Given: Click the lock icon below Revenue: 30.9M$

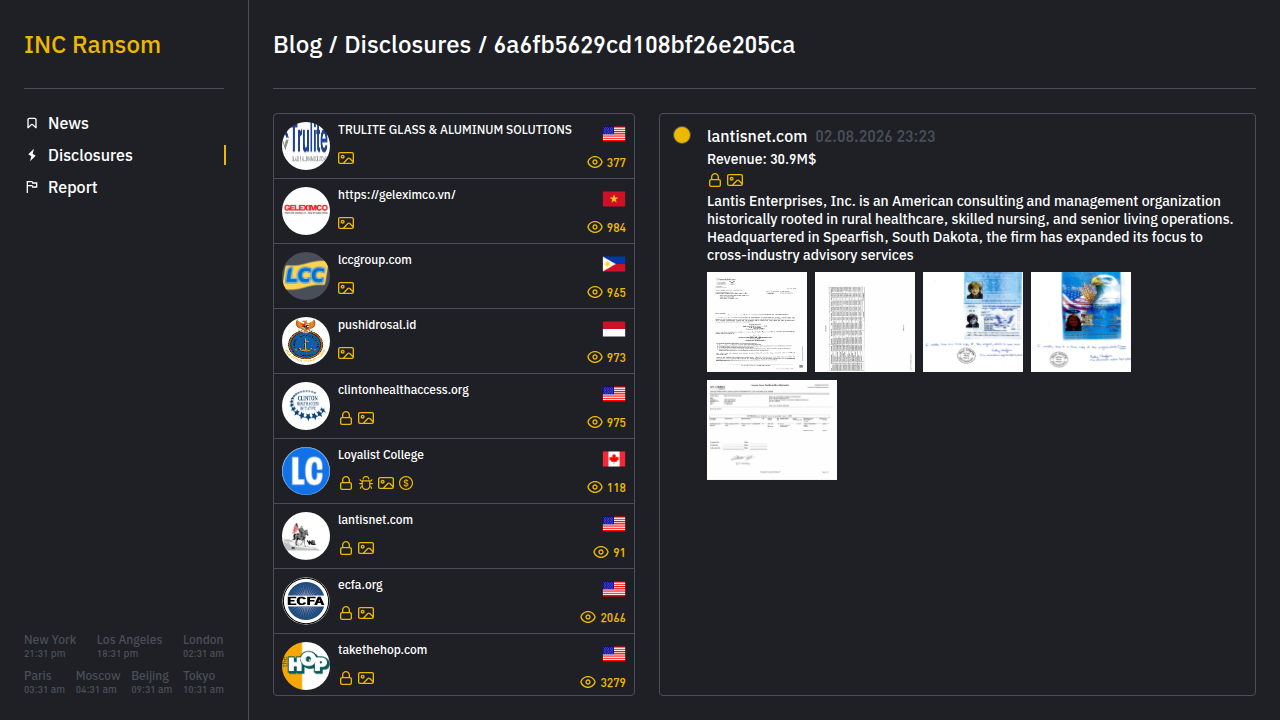Looking at the screenshot, I should tap(715, 180).
